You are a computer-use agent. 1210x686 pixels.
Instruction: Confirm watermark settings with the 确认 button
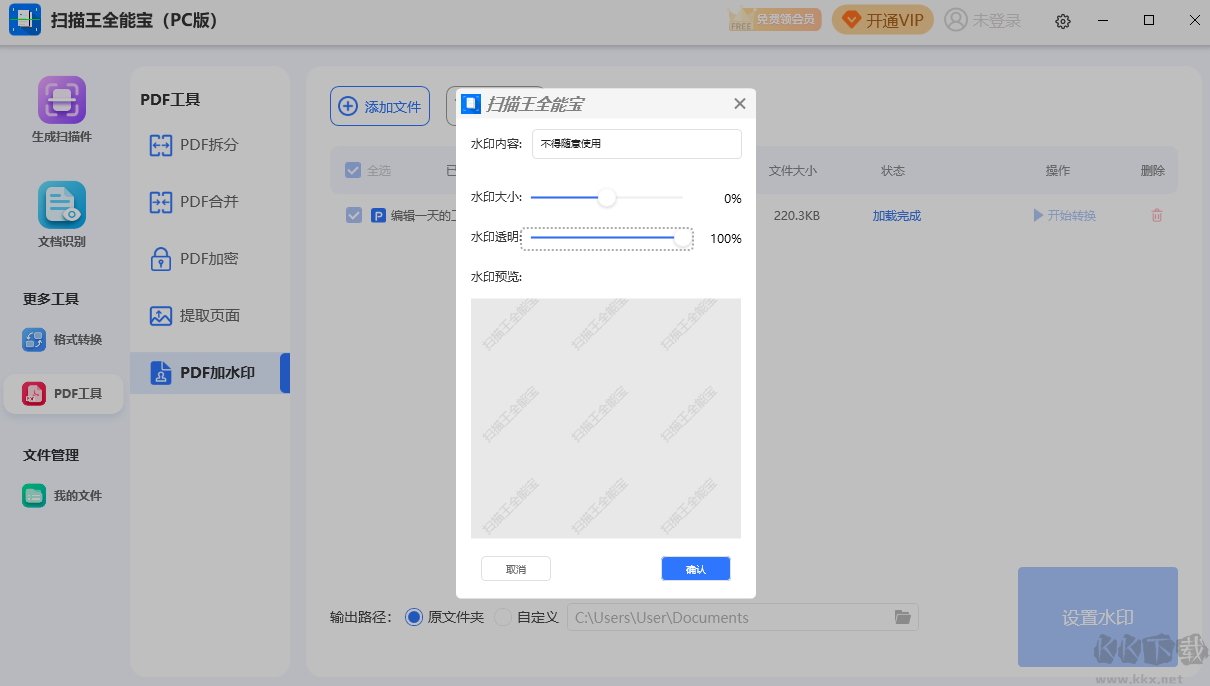pyautogui.click(x=695, y=568)
